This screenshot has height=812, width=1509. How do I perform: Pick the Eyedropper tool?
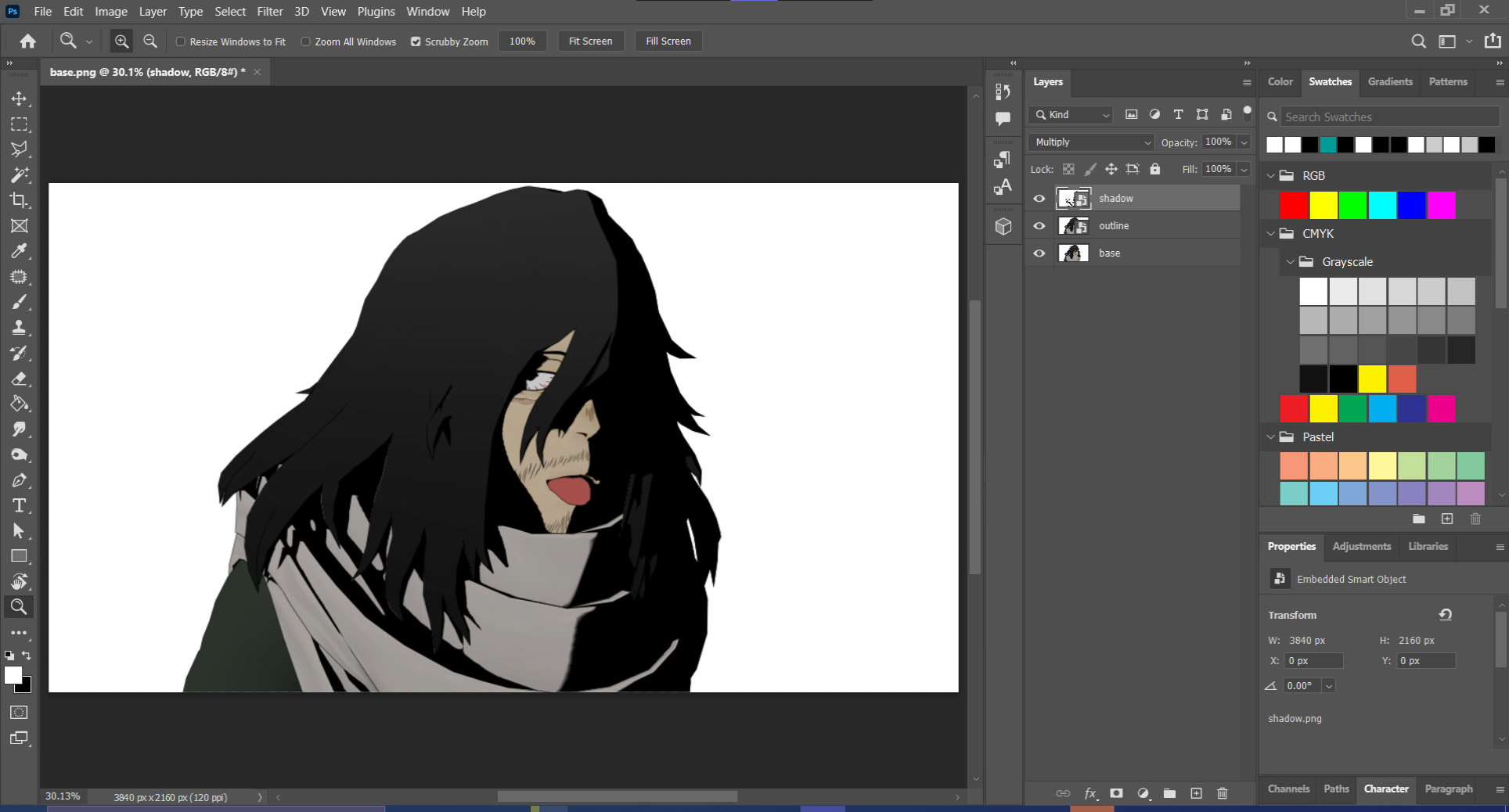pos(19,251)
